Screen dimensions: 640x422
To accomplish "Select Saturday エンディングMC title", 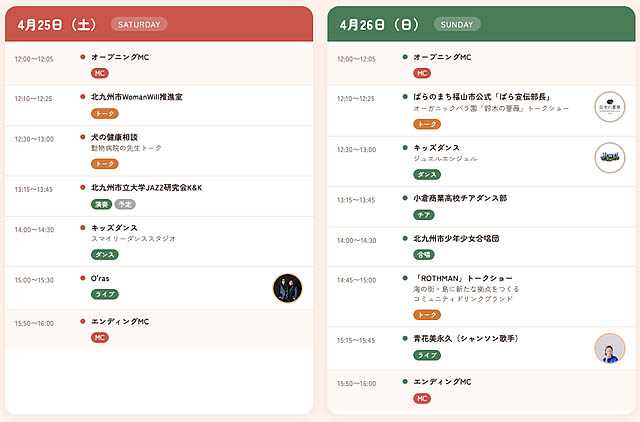I will pyautogui.click(x=120, y=322).
